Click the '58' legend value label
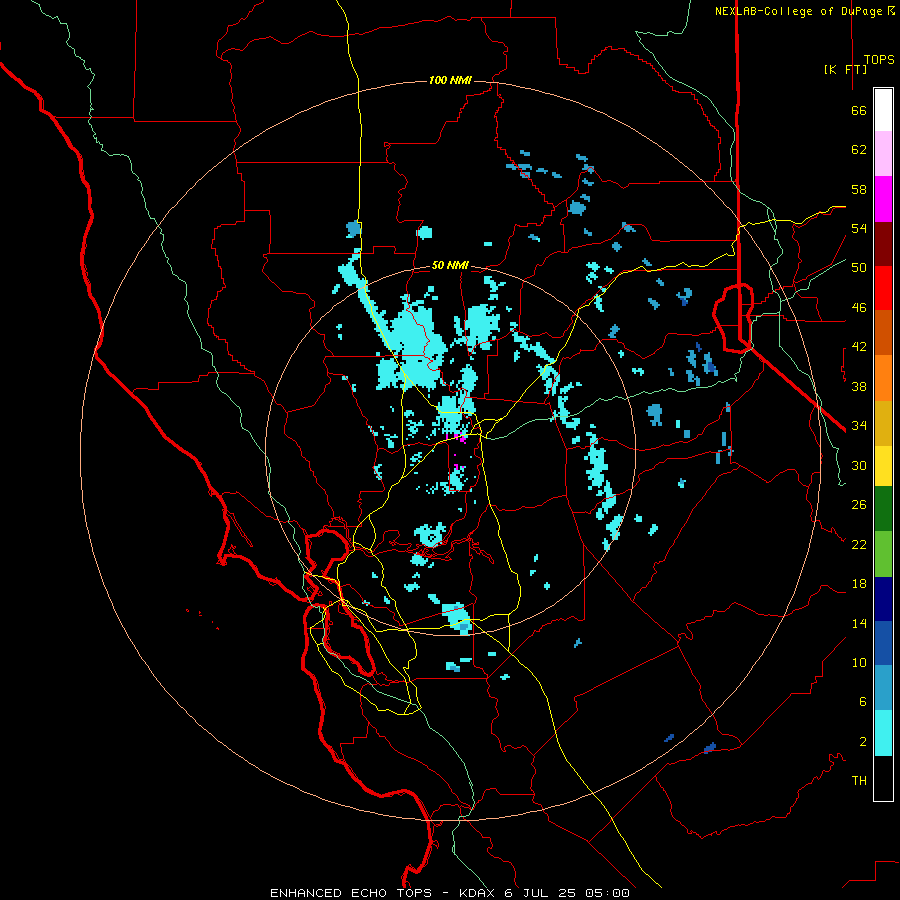Image resolution: width=900 pixels, height=900 pixels. click(859, 189)
